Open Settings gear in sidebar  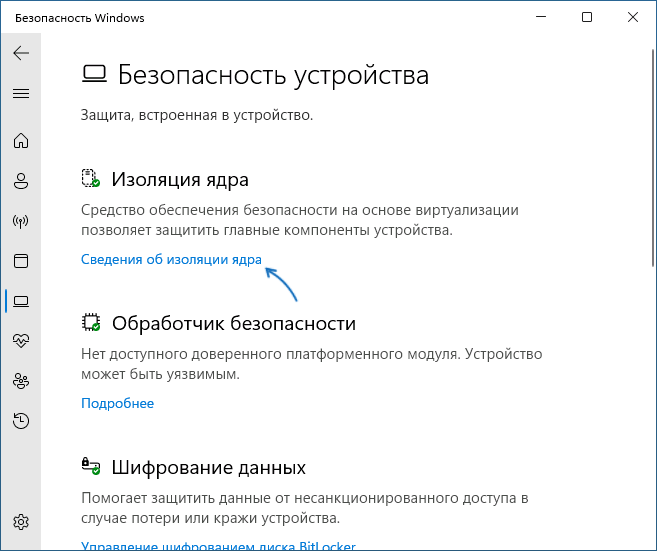pyautogui.click(x=21, y=522)
